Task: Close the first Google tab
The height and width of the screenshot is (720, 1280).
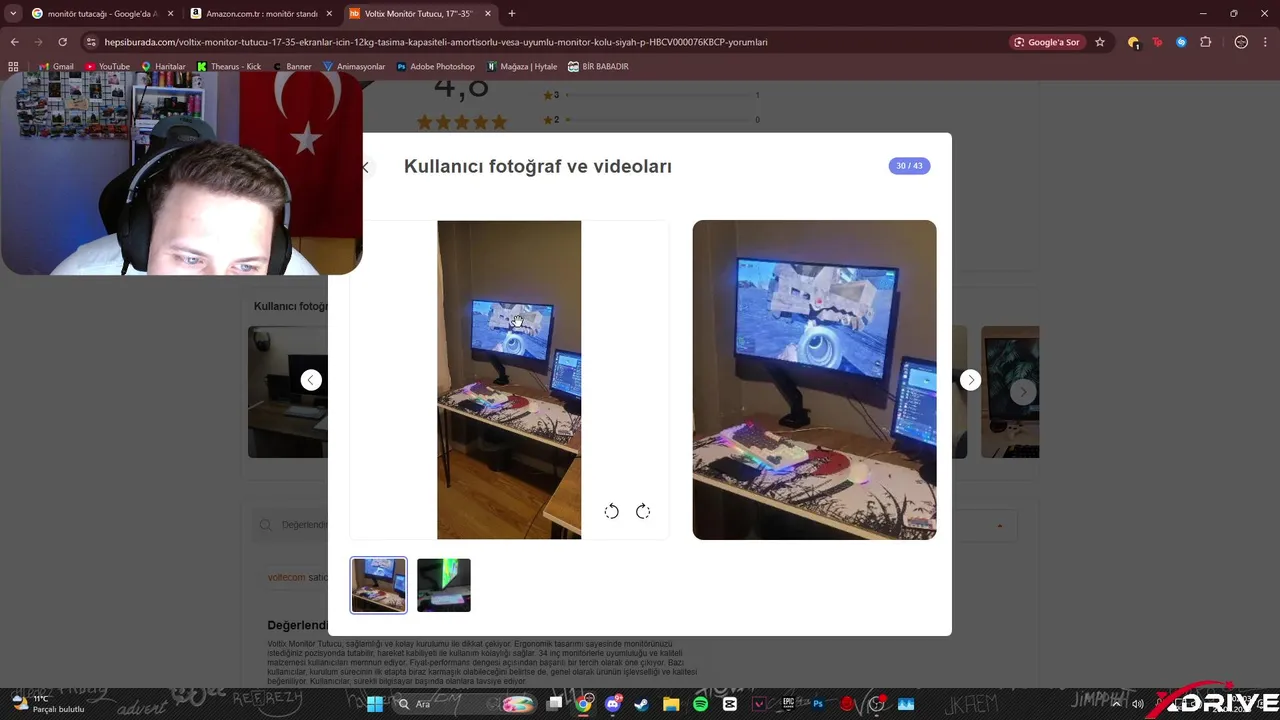Action: (170, 14)
